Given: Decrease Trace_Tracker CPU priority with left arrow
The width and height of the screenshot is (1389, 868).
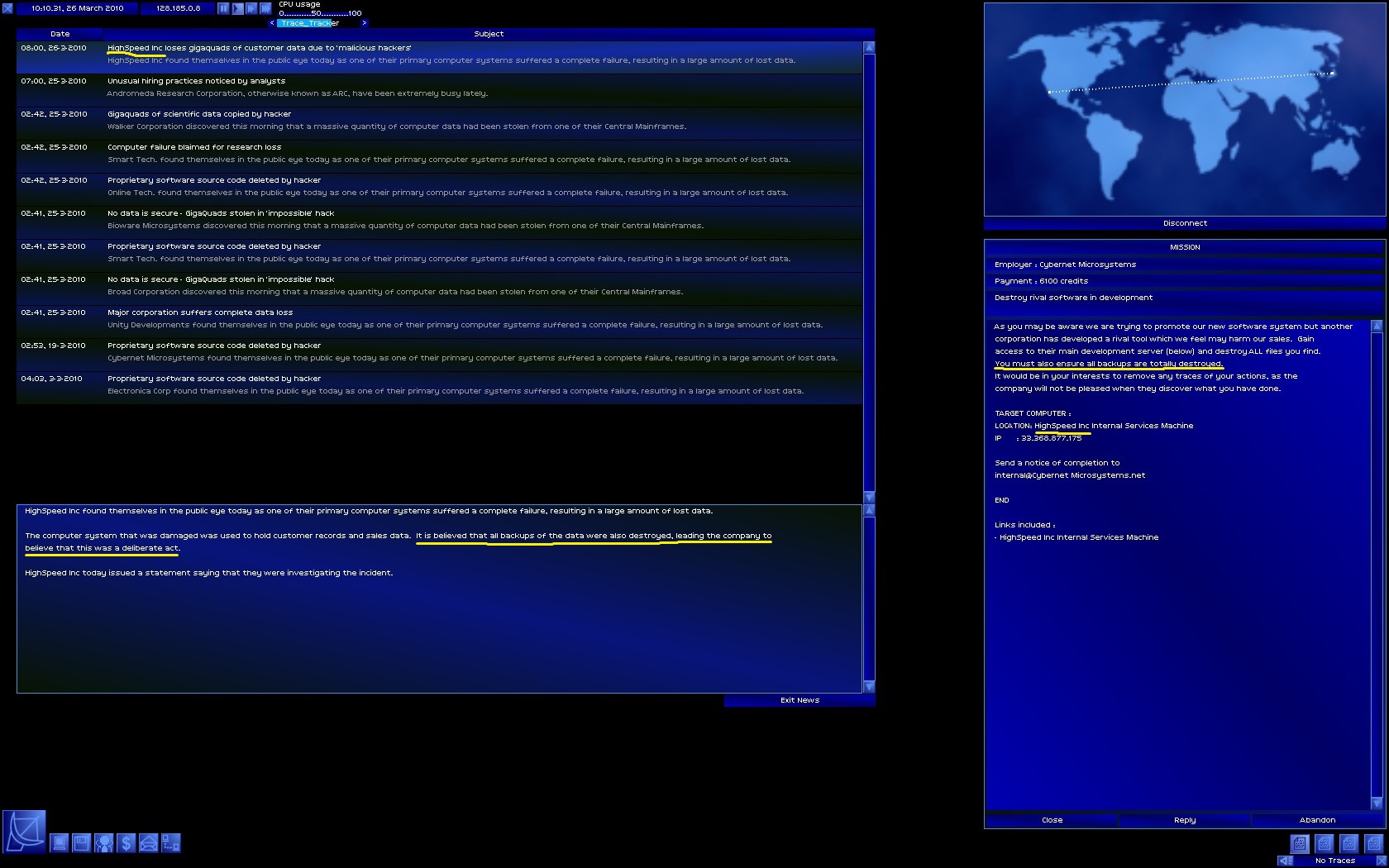Looking at the screenshot, I should (x=272, y=23).
